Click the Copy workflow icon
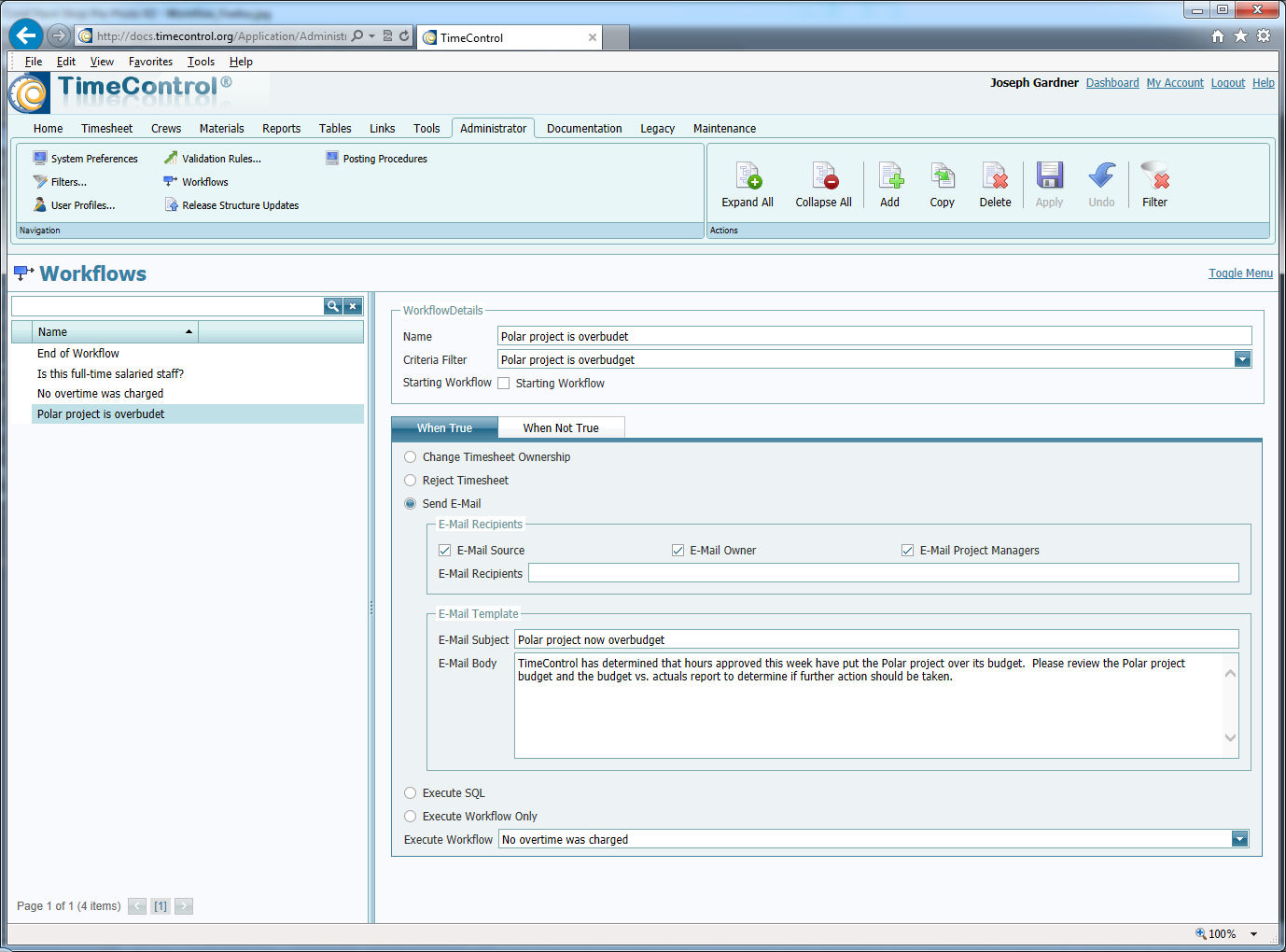1286x952 pixels. coord(943,175)
